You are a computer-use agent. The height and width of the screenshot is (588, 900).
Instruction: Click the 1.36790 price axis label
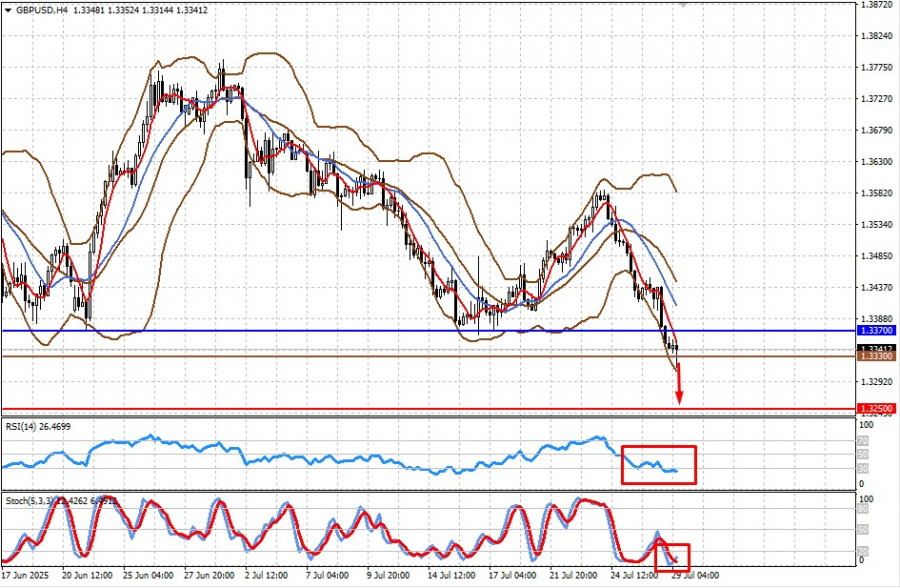(x=877, y=130)
